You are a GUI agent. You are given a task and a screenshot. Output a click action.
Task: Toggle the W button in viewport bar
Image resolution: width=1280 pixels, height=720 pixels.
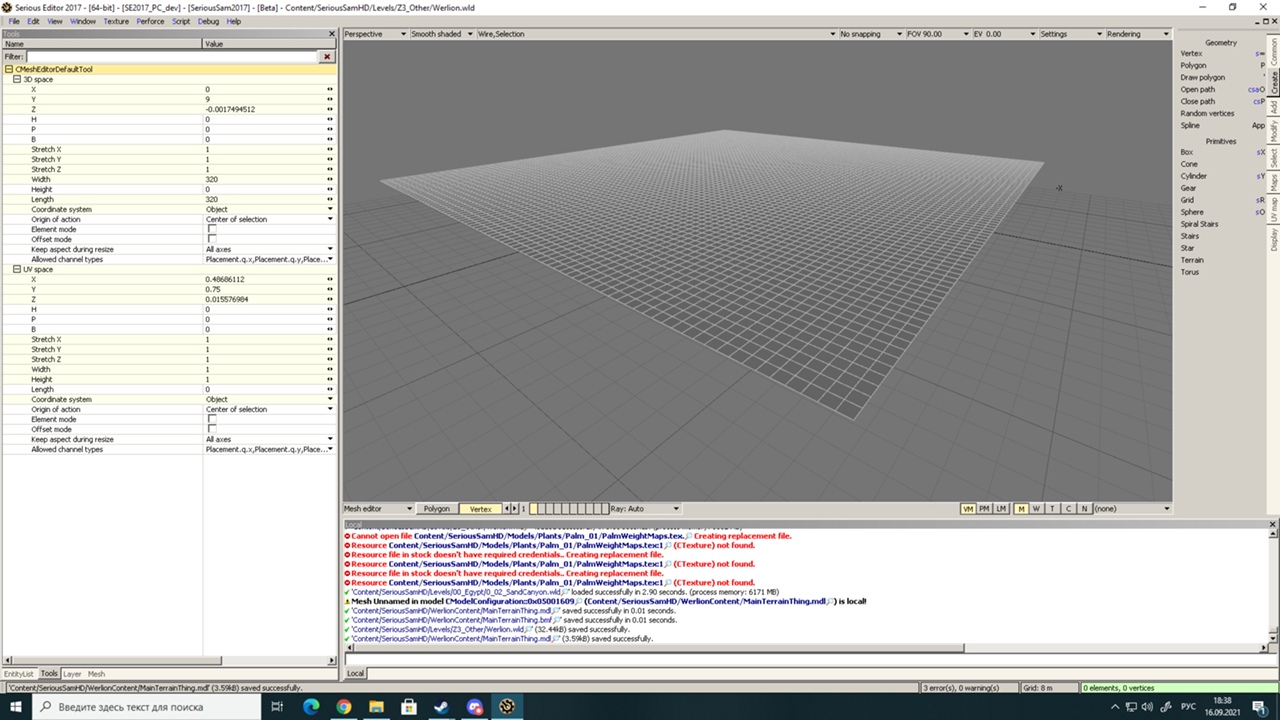pyautogui.click(x=1036, y=509)
